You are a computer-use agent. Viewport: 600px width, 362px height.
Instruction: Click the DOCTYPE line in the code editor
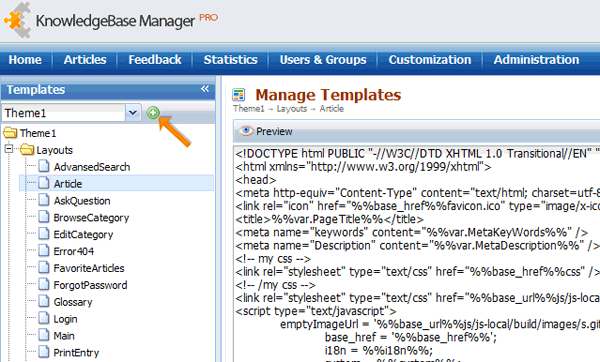tap(417, 153)
